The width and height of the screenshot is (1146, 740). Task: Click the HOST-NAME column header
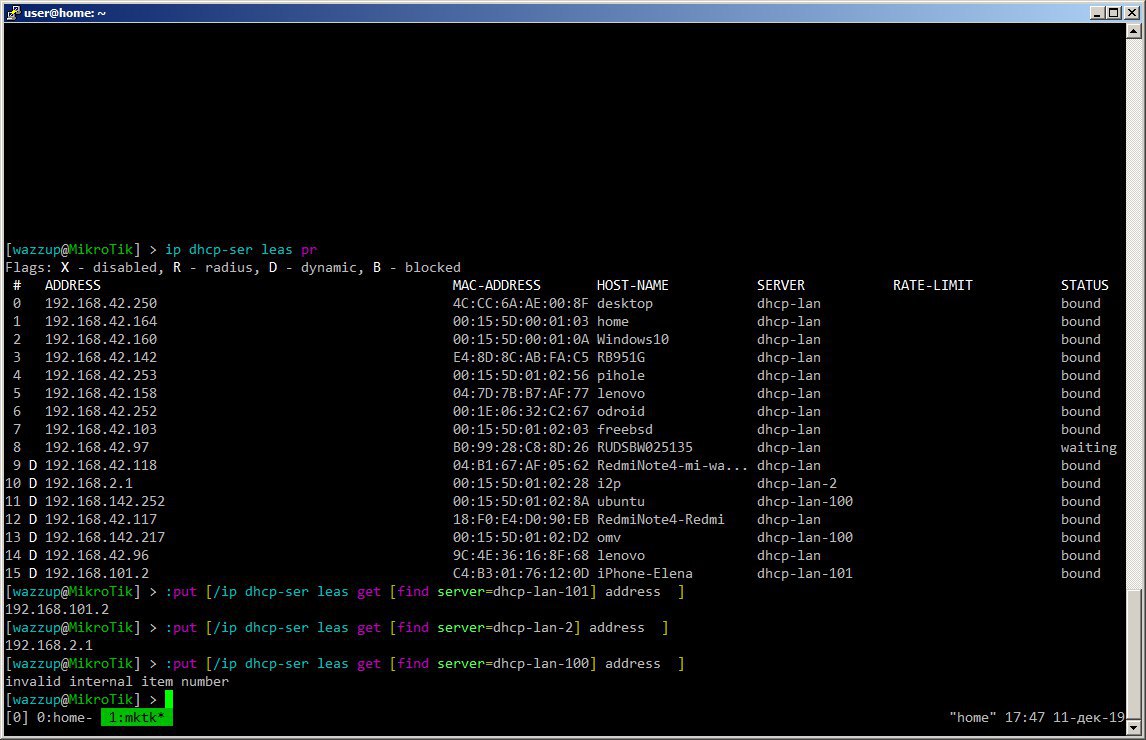point(632,285)
